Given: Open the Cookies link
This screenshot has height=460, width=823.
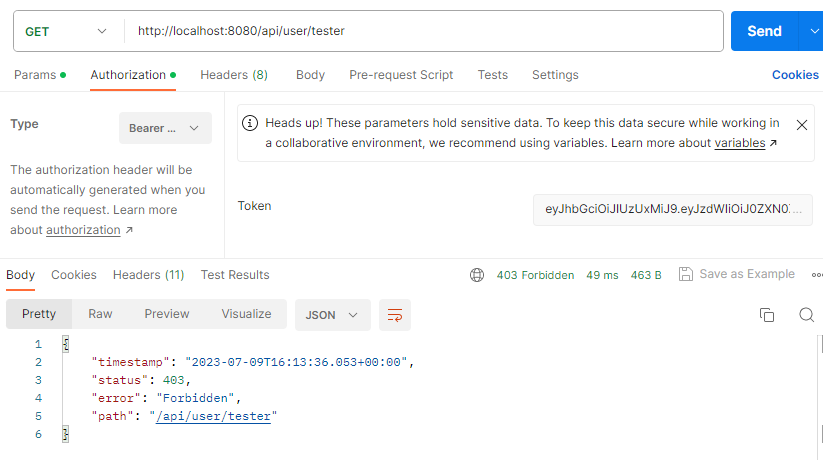Looking at the screenshot, I should (795, 75).
